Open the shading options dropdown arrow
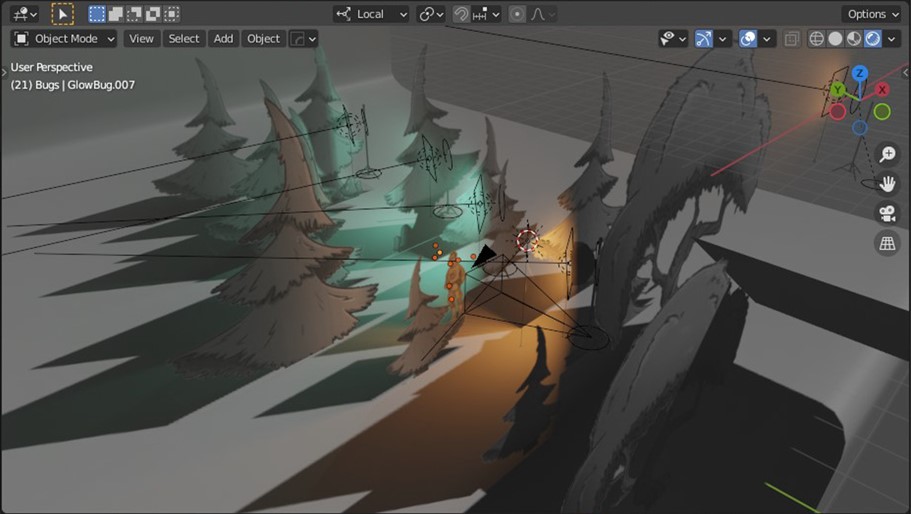Viewport: 911px width, 514px height. click(891, 39)
